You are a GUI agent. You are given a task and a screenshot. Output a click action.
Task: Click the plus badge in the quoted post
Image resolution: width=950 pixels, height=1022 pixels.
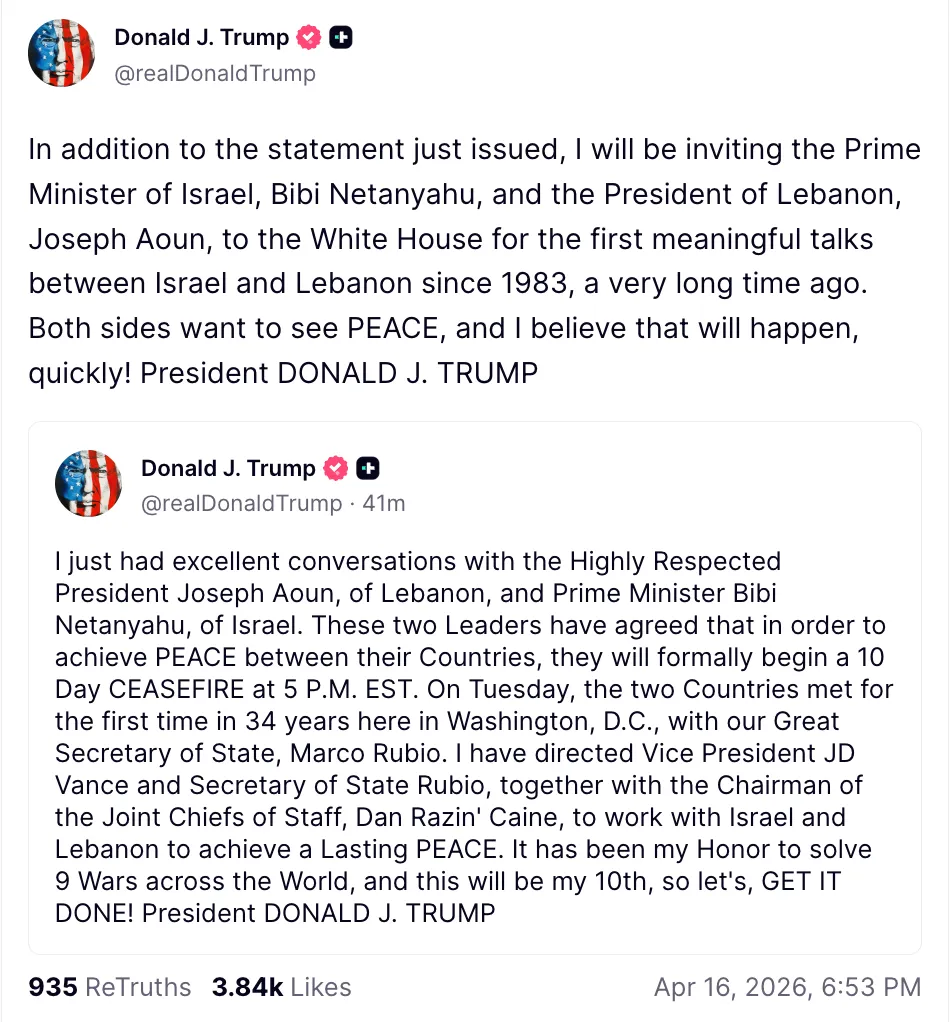pos(368,468)
